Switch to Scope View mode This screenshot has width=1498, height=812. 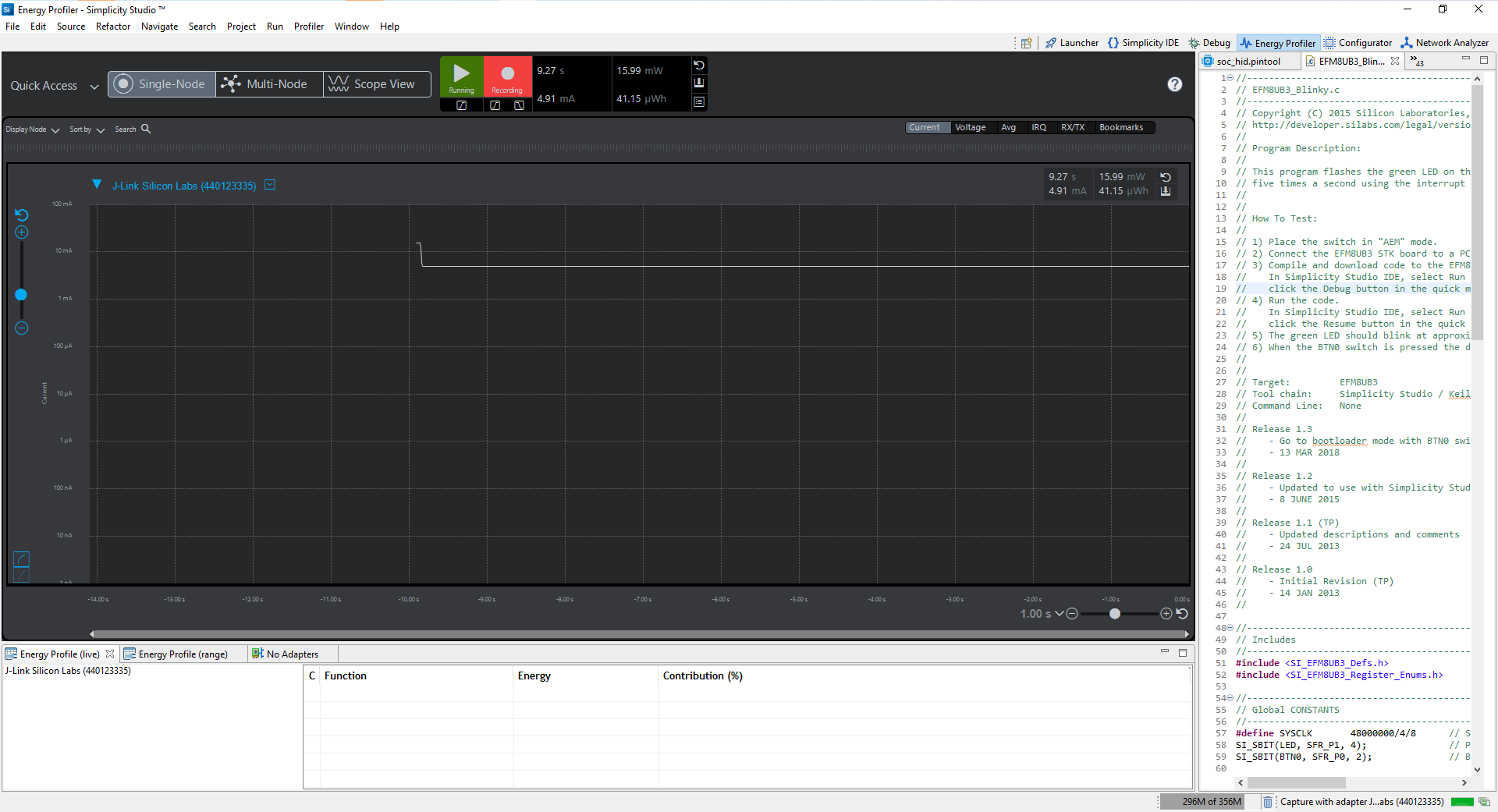pyautogui.click(x=376, y=83)
